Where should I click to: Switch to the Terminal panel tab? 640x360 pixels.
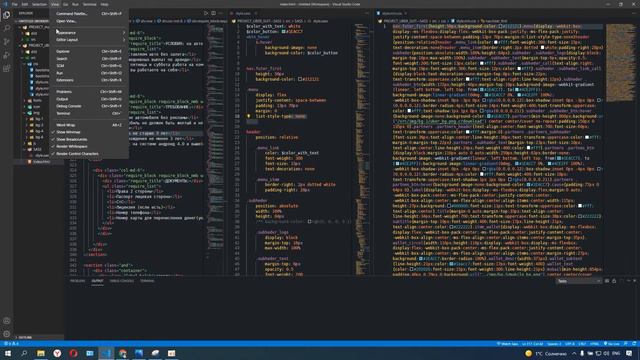[x=147, y=281]
